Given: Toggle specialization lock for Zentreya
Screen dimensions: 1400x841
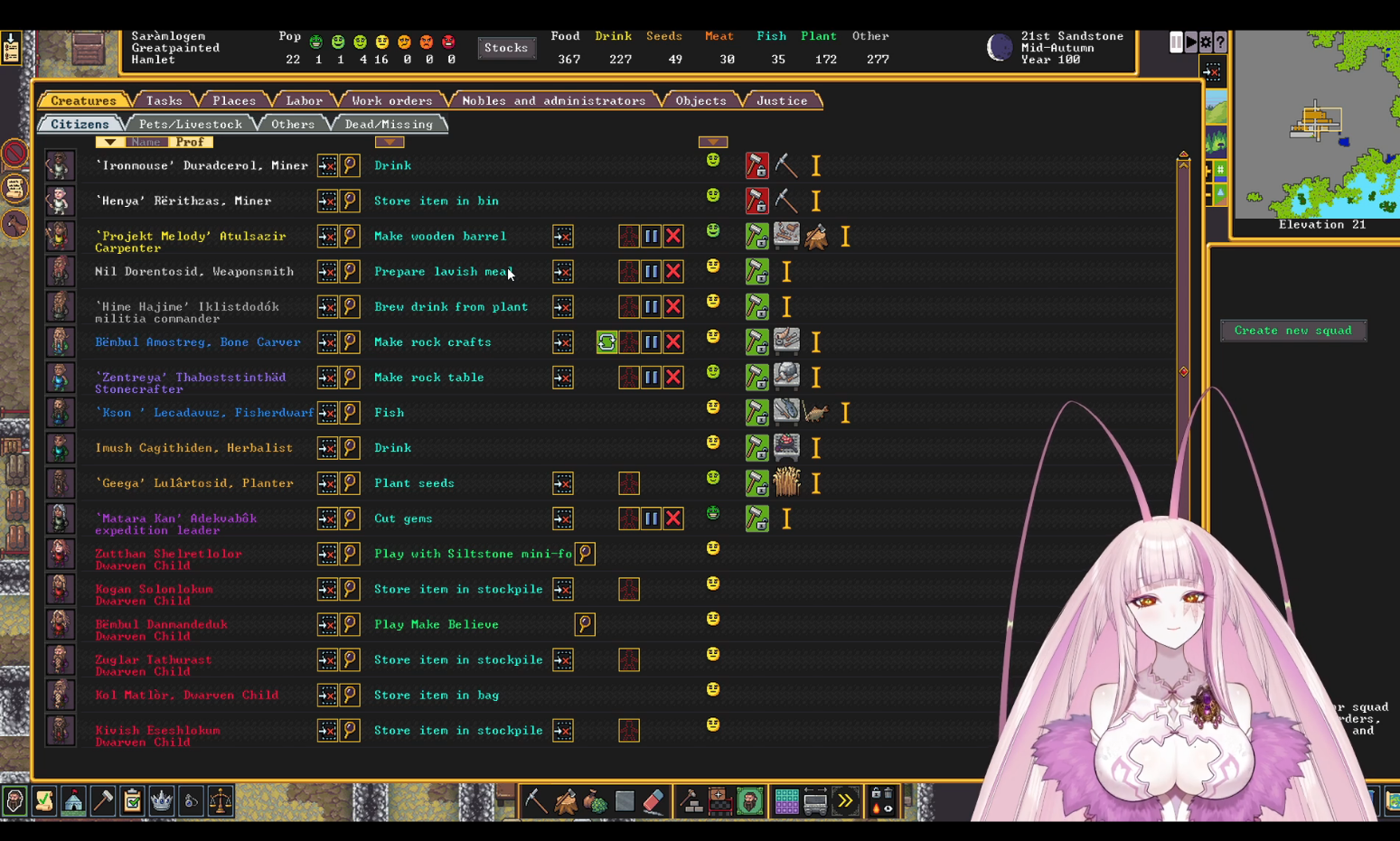Looking at the screenshot, I should click(757, 377).
